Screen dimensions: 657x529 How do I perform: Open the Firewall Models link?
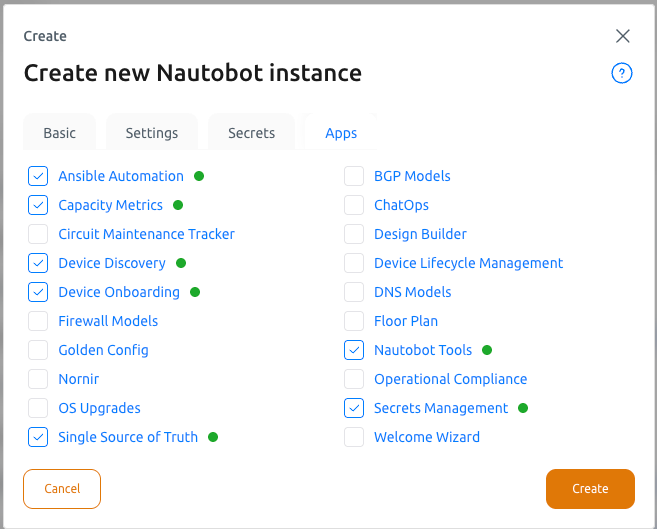click(108, 321)
